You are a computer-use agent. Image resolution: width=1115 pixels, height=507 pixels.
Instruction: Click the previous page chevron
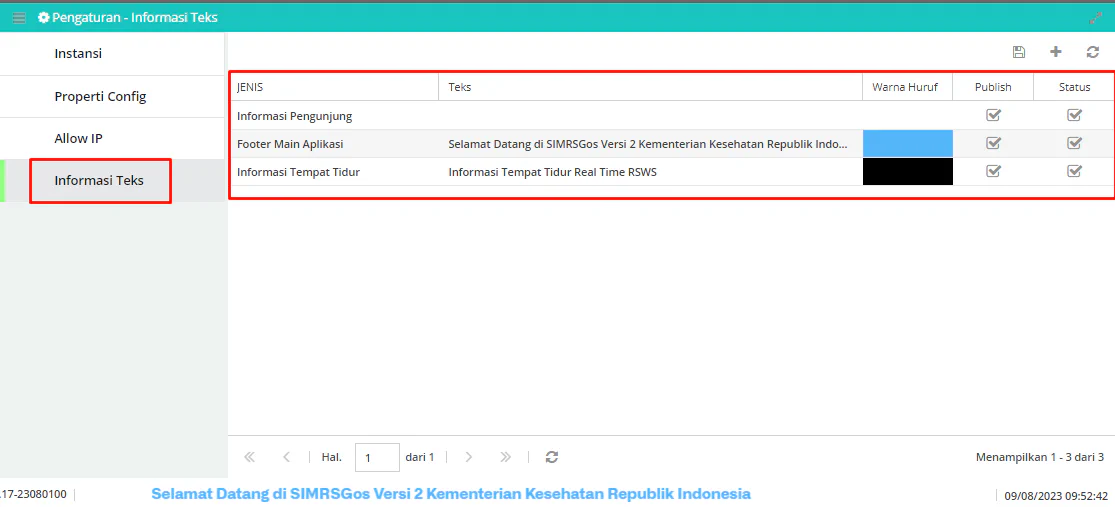pyautogui.click(x=287, y=457)
